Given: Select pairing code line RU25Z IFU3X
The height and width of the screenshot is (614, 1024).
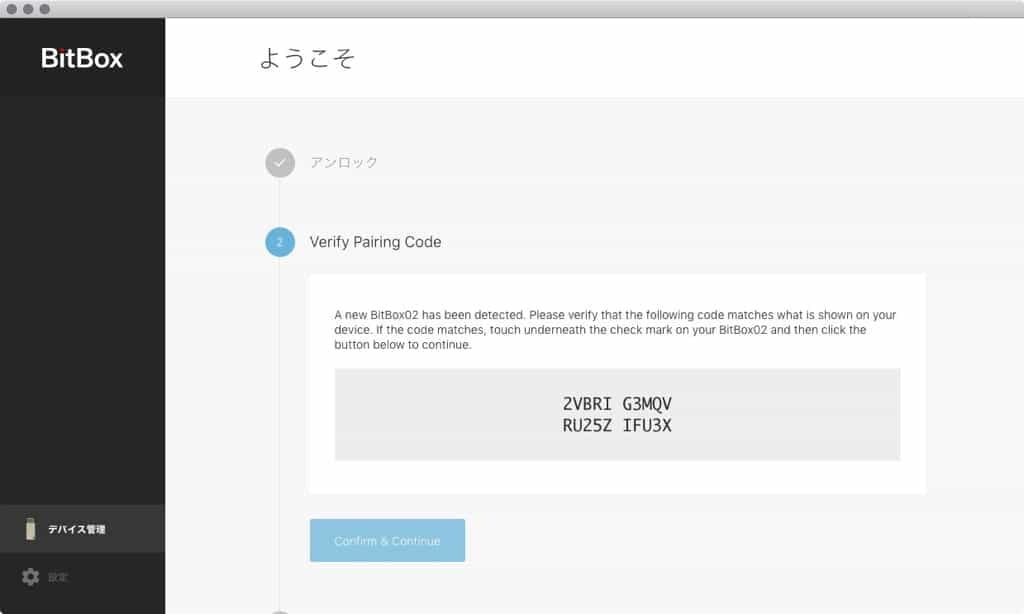Looking at the screenshot, I should [x=617, y=425].
